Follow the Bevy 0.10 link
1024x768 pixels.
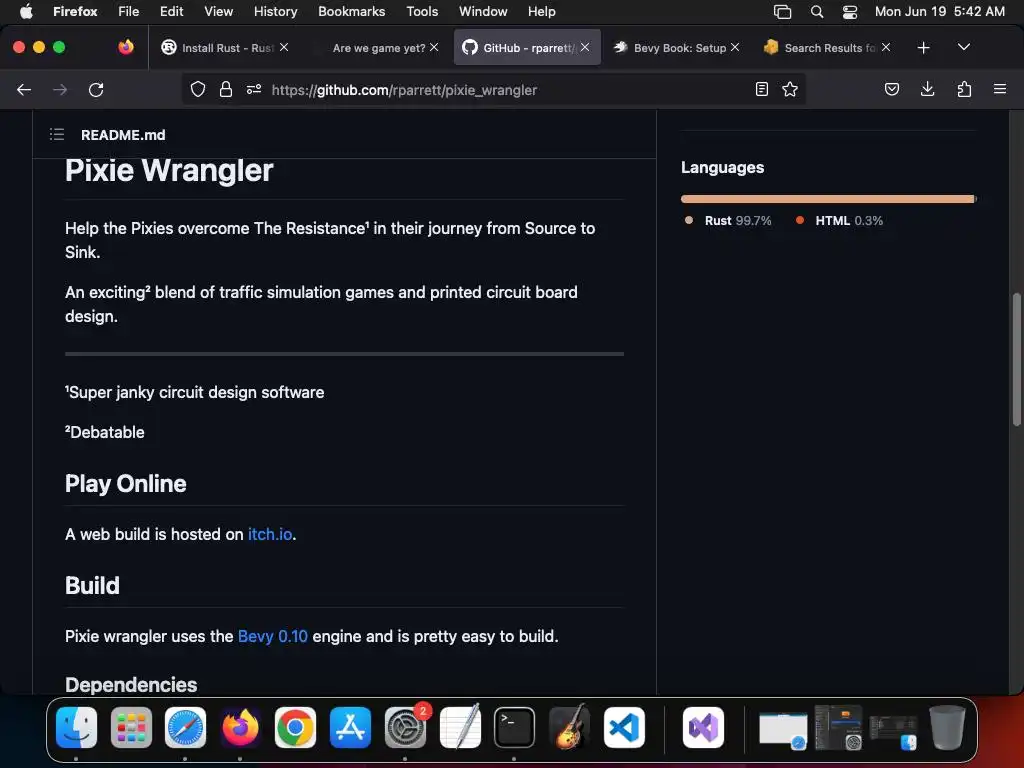(x=272, y=636)
